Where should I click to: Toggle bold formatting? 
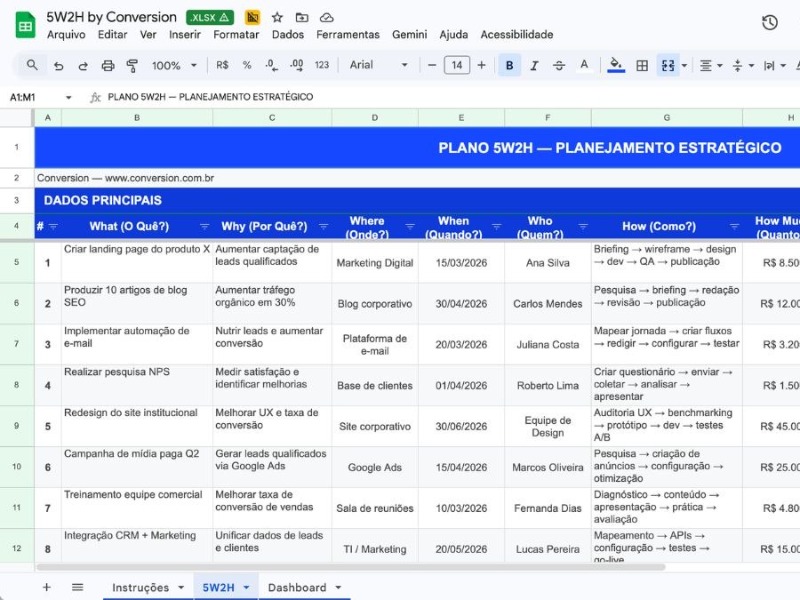point(510,66)
